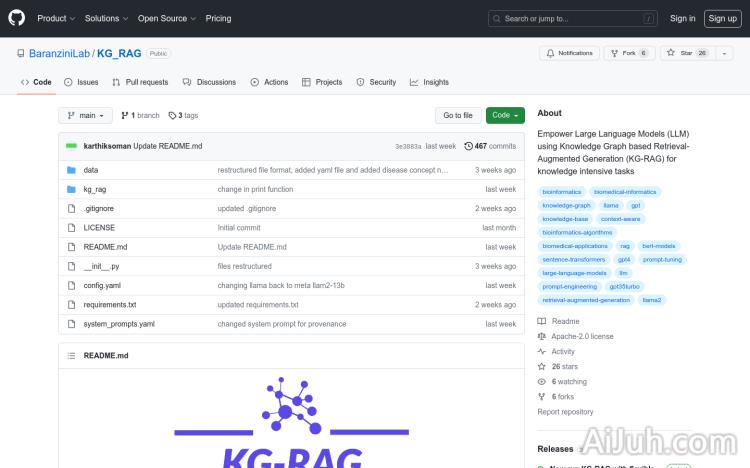Open commit message 'change in print function'

pos(255,189)
